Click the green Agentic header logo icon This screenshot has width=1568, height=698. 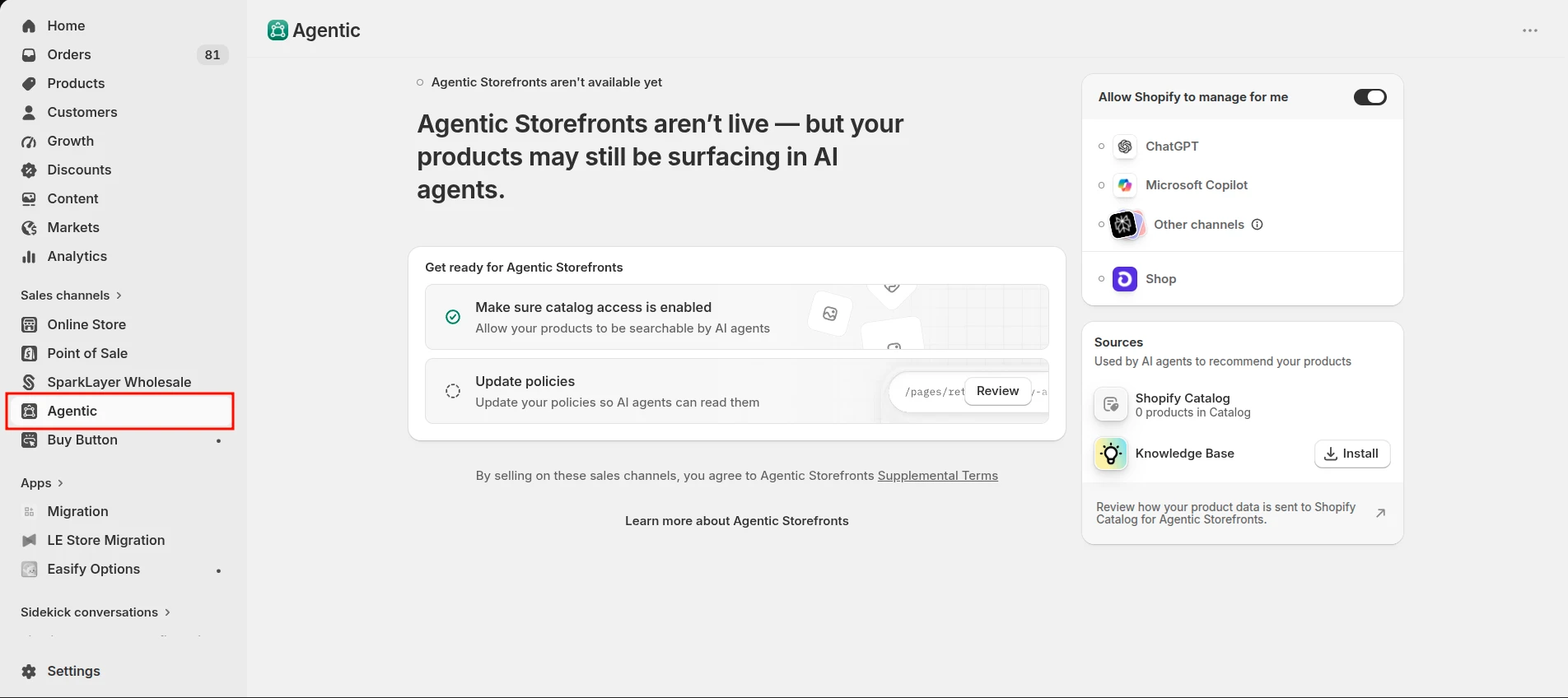[278, 30]
